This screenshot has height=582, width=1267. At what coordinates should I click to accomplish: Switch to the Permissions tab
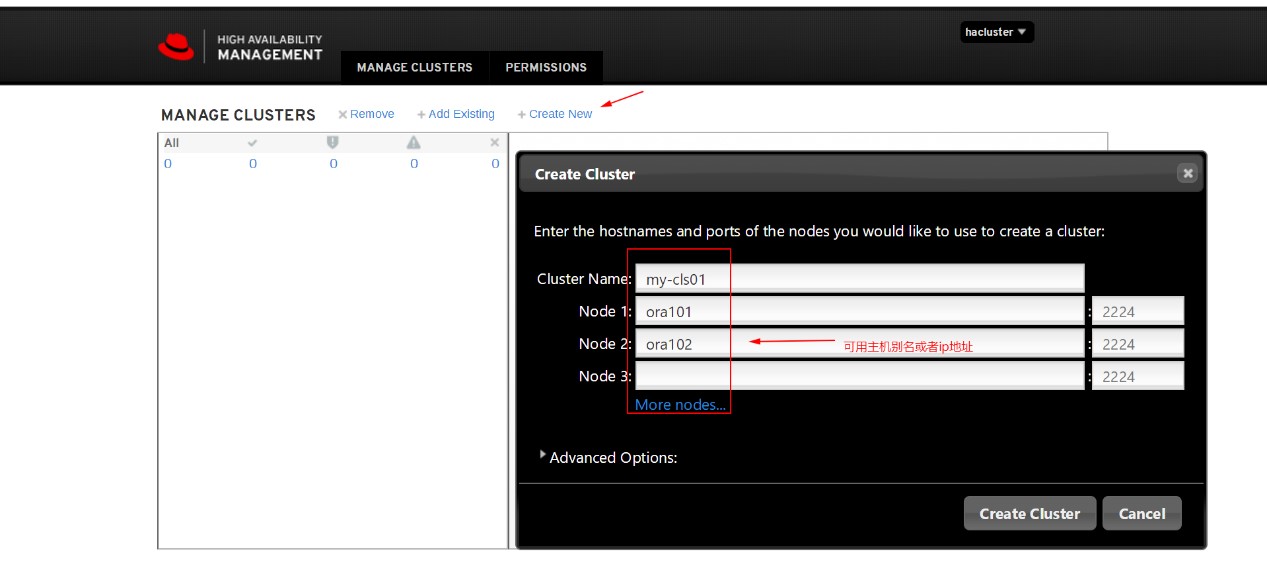click(545, 67)
